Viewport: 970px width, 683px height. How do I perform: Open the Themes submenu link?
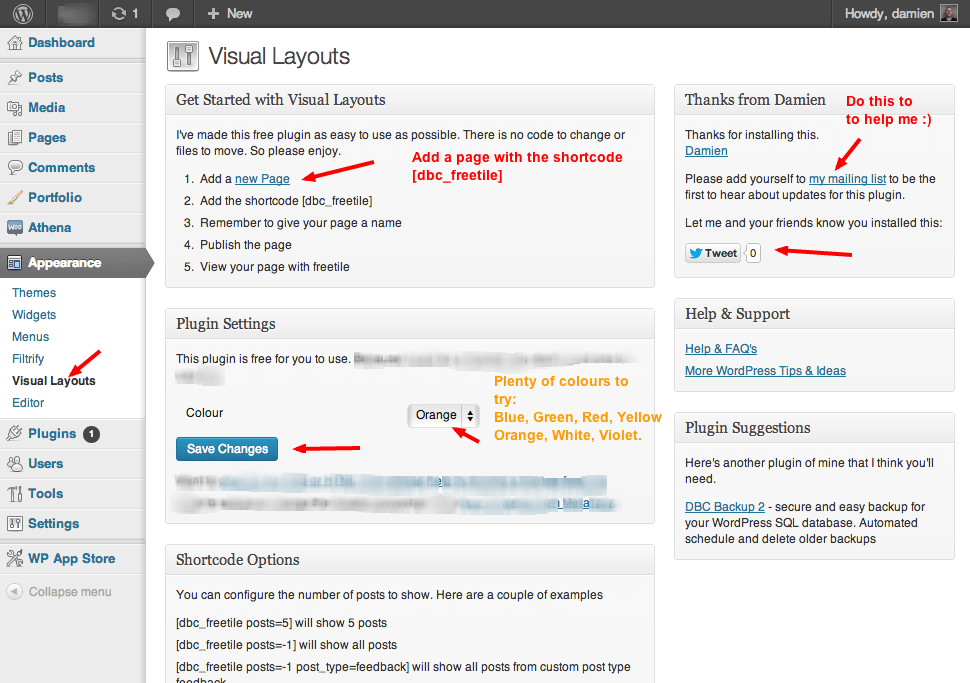(x=34, y=293)
